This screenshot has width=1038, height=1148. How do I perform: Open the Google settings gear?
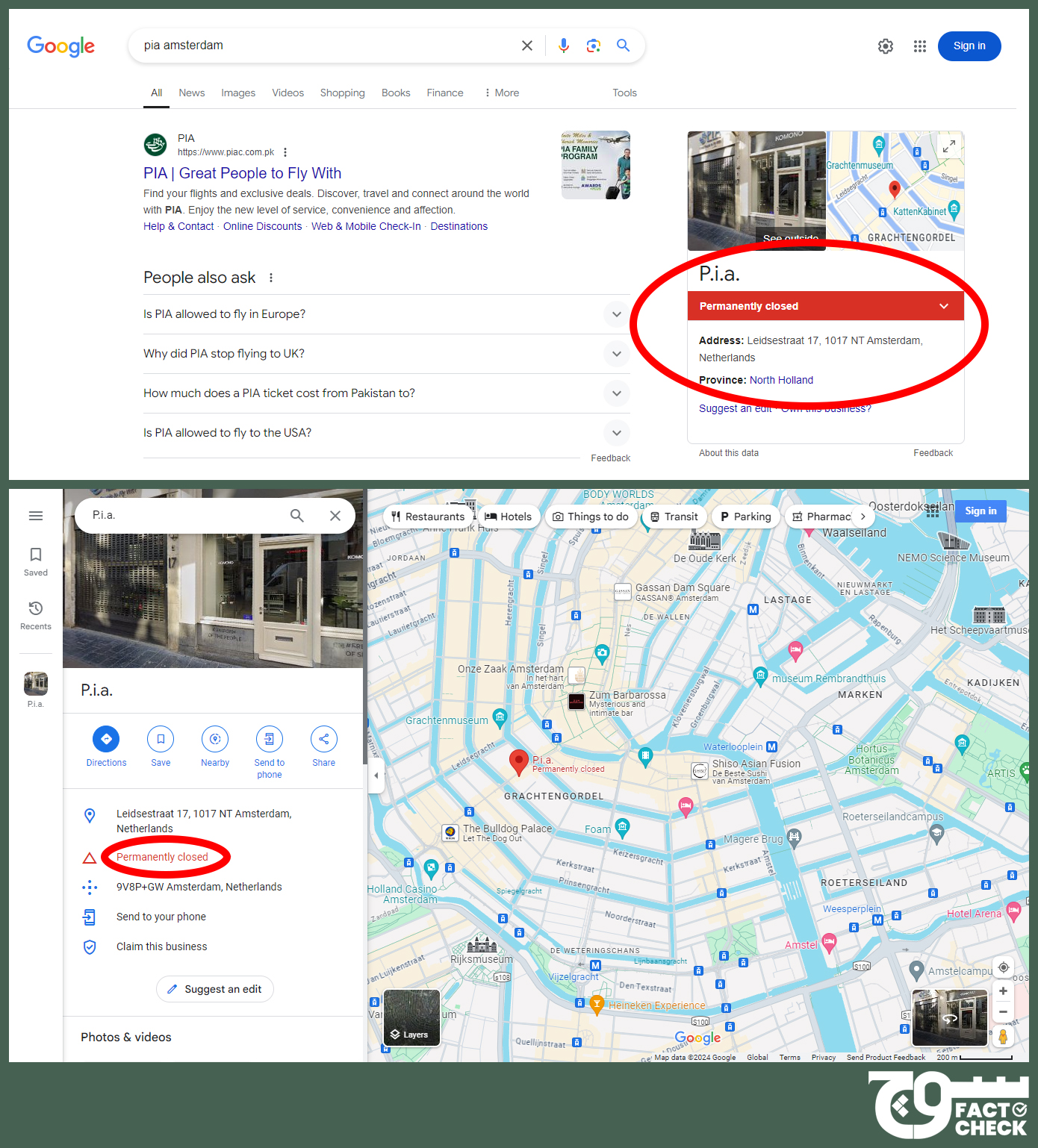pos(886,46)
